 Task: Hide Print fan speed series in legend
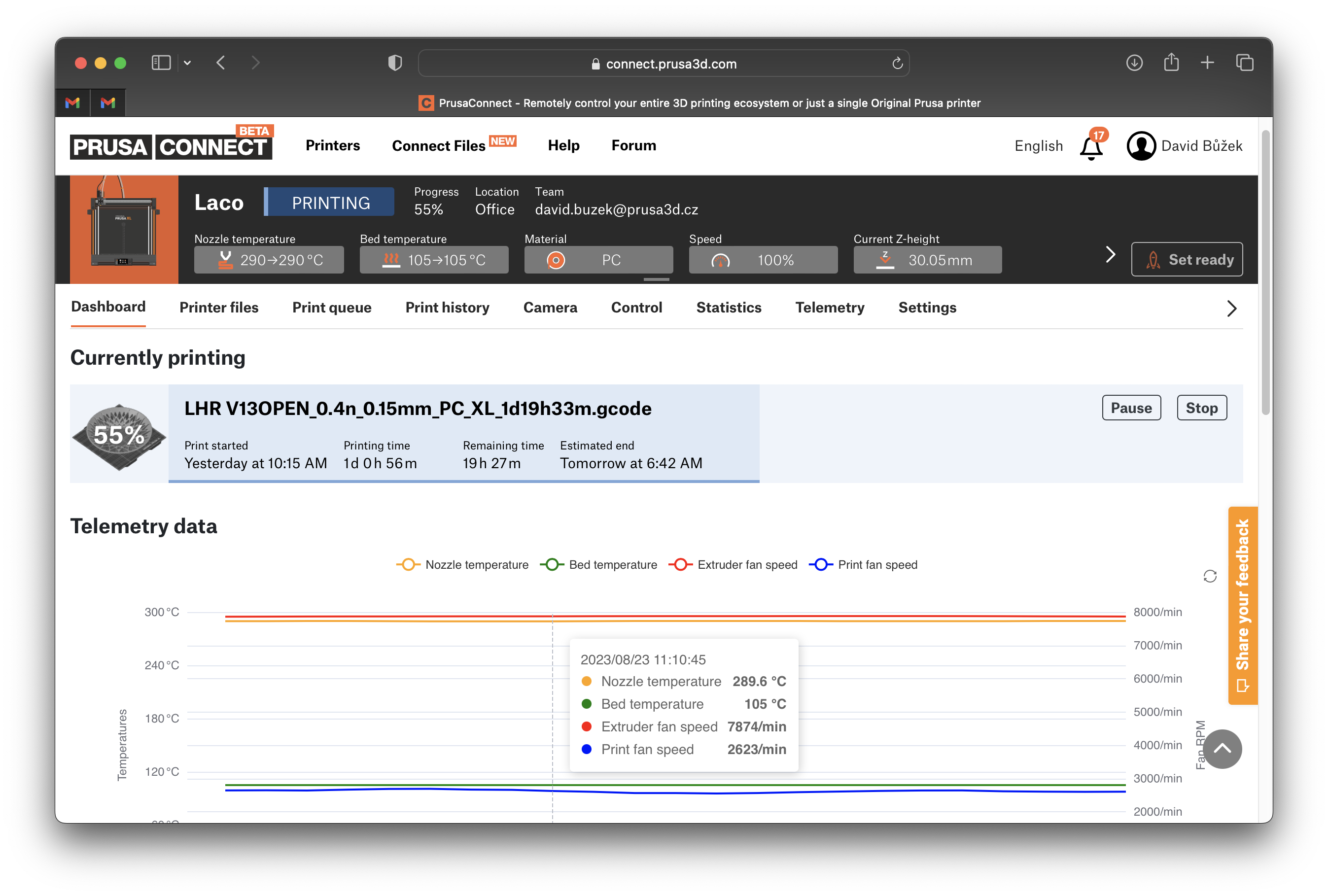pyautogui.click(x=863, y=565)
